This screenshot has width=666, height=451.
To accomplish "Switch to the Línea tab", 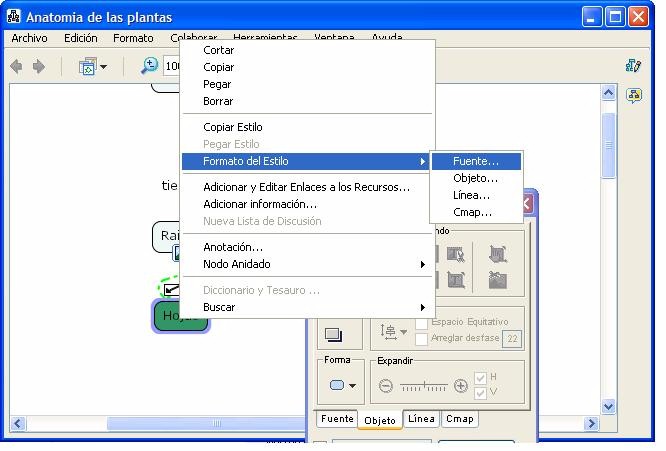I will (x=421, y=419).
